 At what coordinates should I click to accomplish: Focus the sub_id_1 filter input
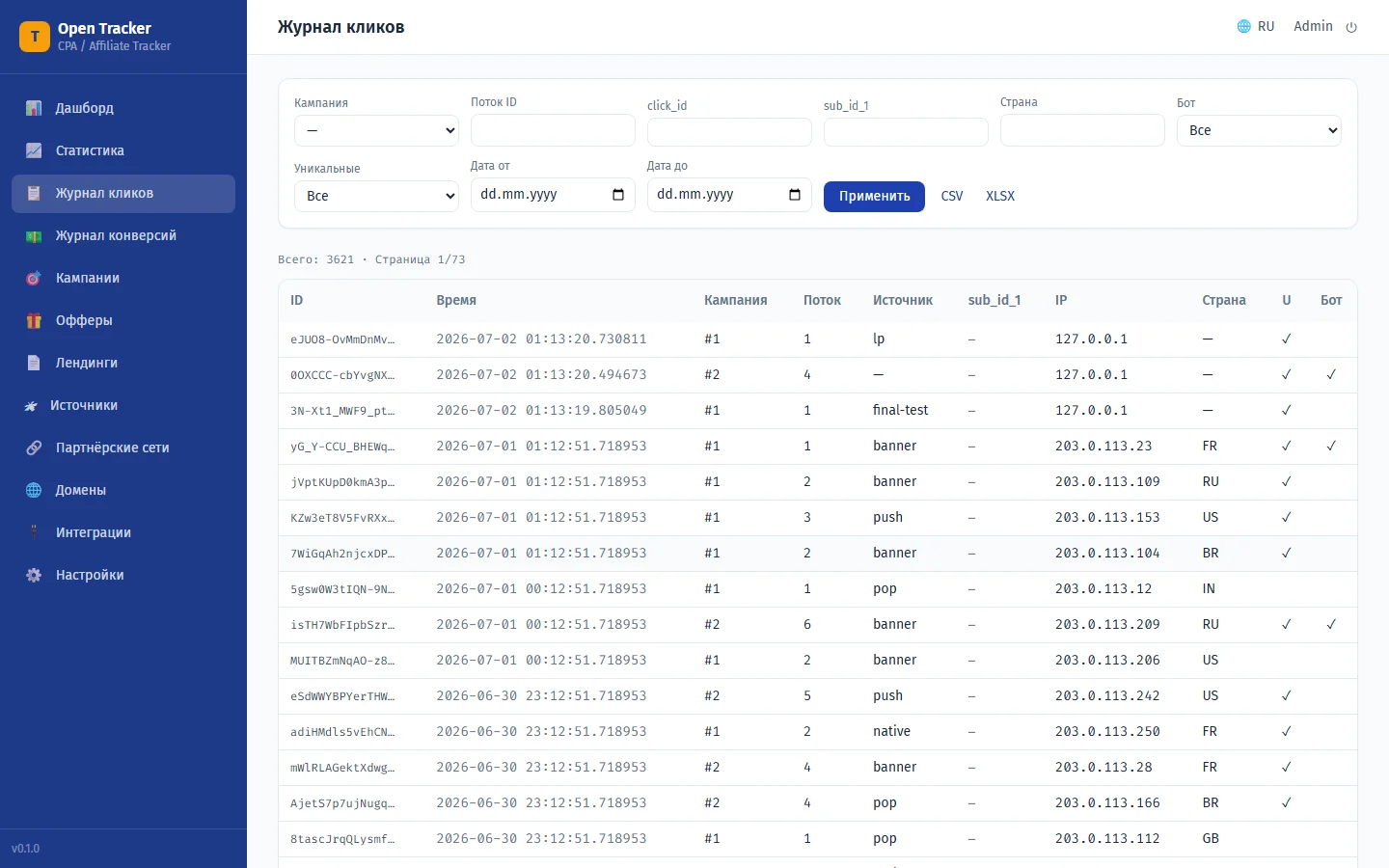[906, 132]
